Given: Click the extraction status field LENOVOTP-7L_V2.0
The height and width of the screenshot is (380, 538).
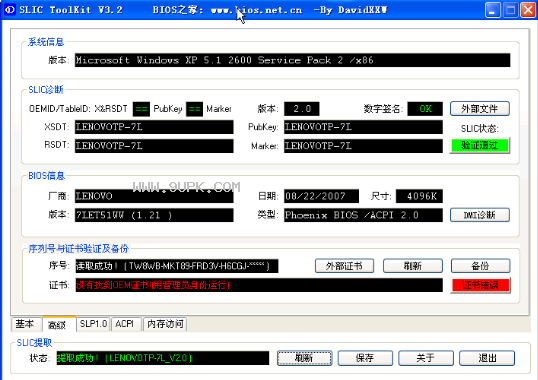Looking at the screenshot, I should tap(163, 358).
